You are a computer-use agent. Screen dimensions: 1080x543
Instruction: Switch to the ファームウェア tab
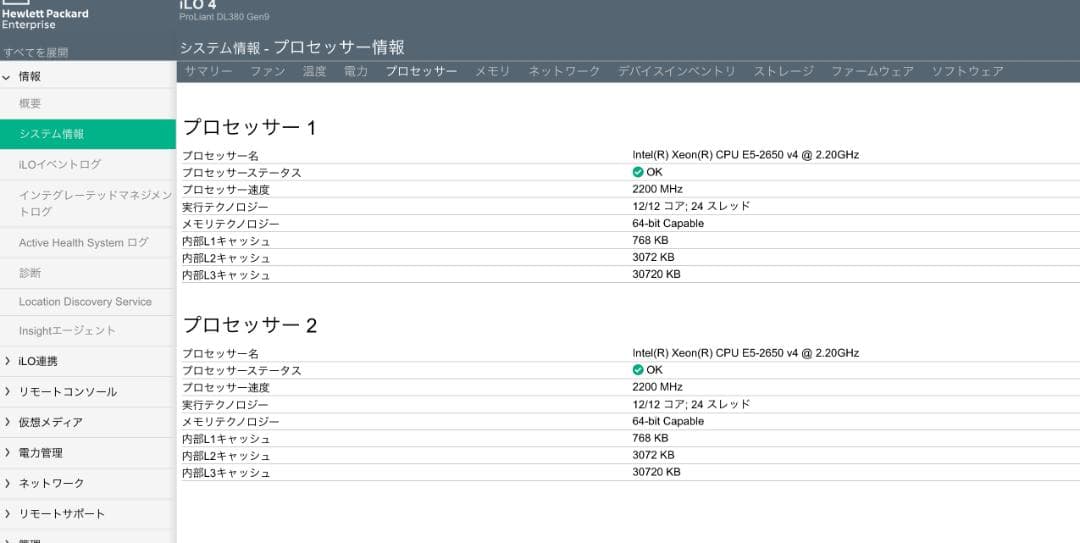point(873,71)
